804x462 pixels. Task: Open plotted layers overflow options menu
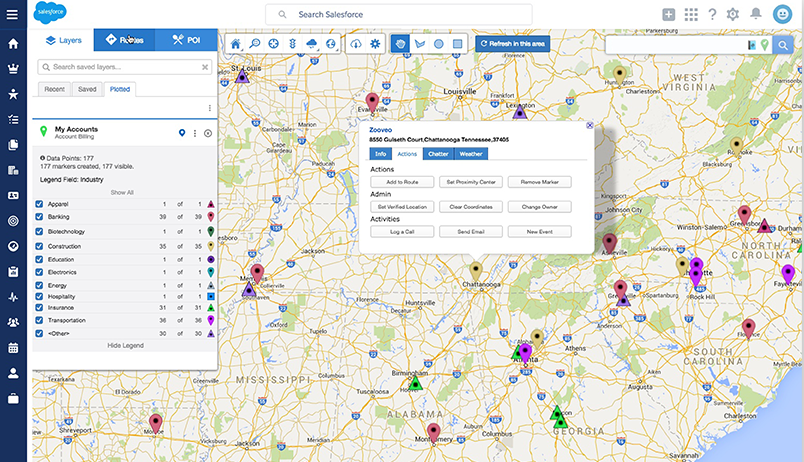point(208,108)
